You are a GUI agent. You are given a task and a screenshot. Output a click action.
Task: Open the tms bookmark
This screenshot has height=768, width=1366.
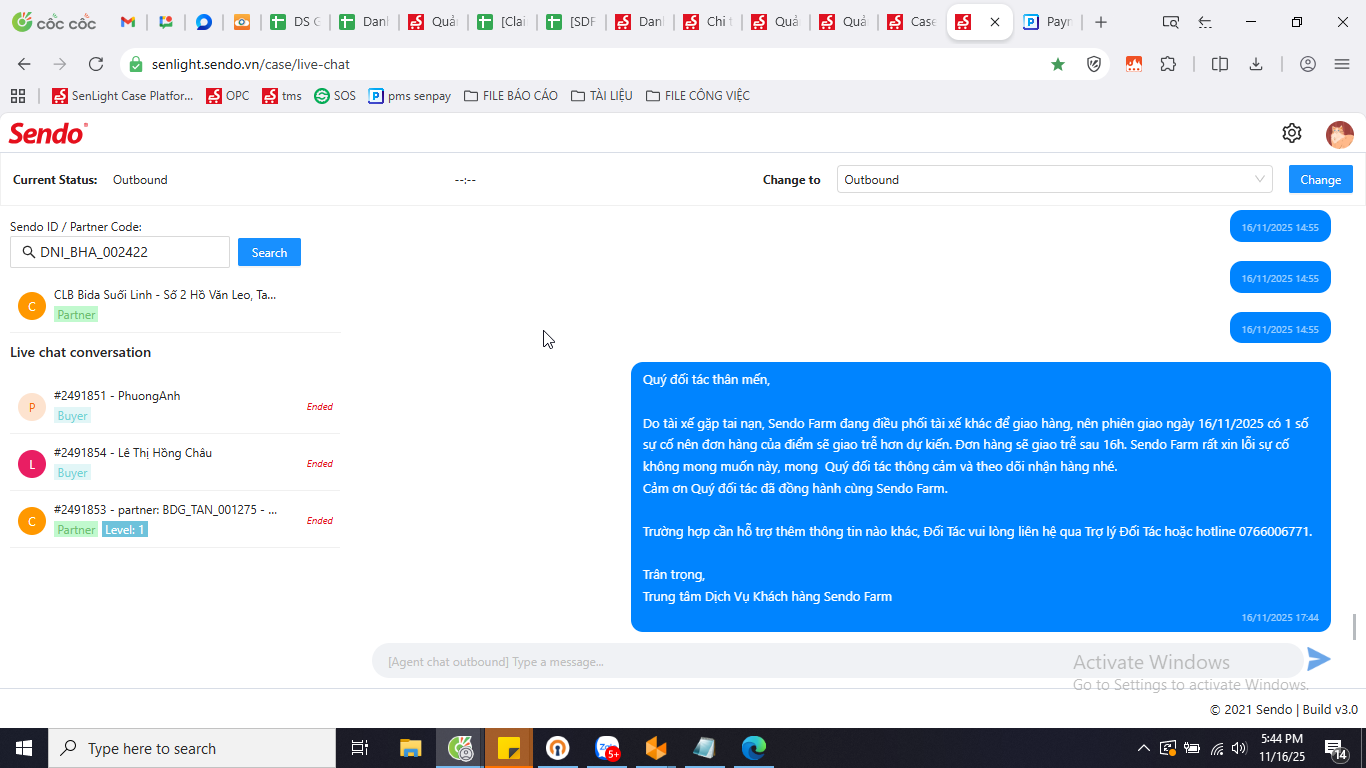(282, 96)
